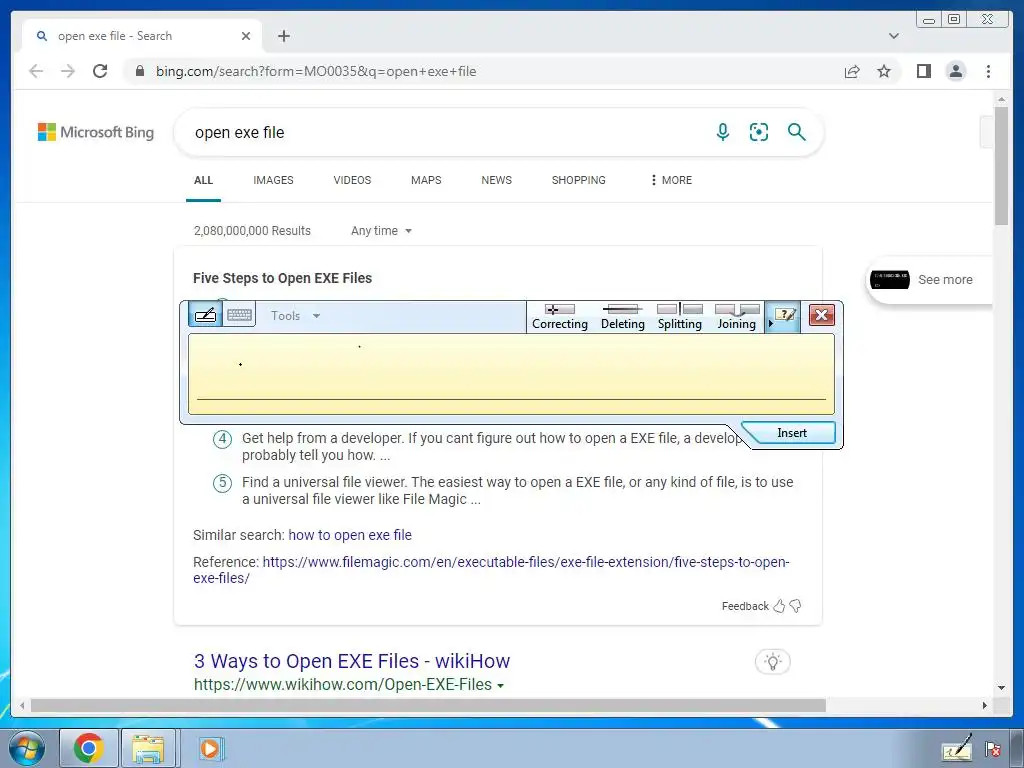Switch to the SHOPPING tab

click(x=578, y=180)
